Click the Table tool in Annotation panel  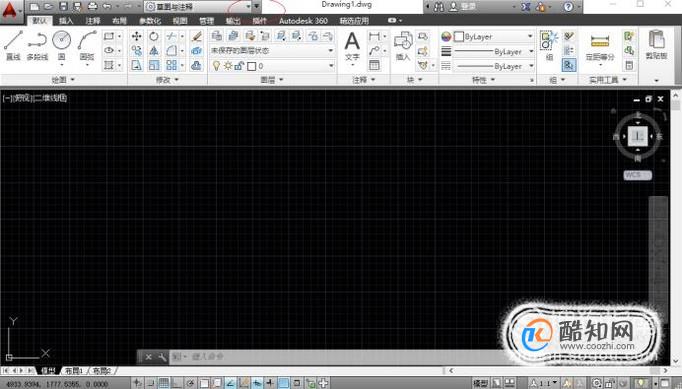click(x=374, y=65)
